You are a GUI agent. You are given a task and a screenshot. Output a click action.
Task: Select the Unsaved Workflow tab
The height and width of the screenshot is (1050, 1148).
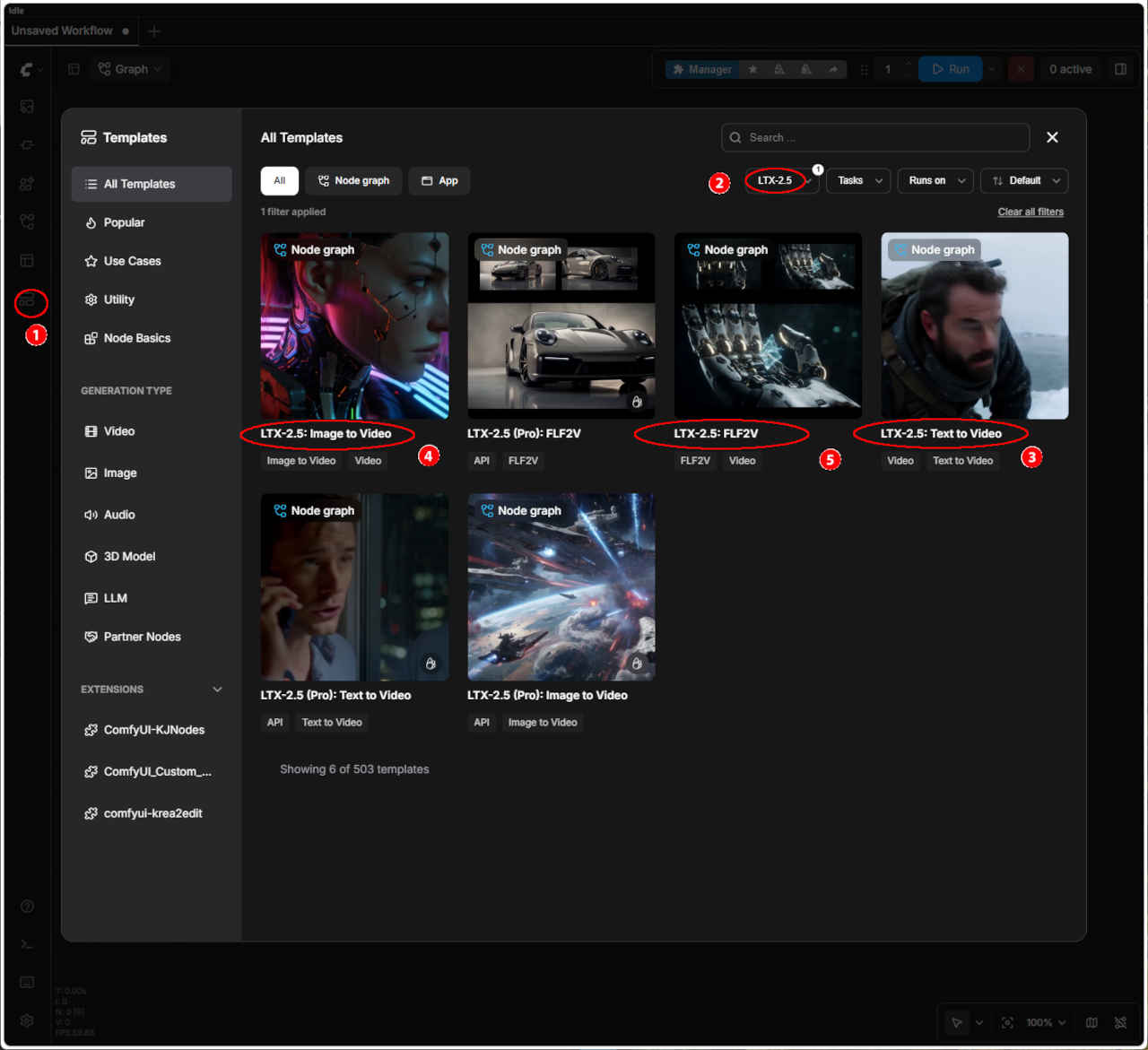click(70, 30)
